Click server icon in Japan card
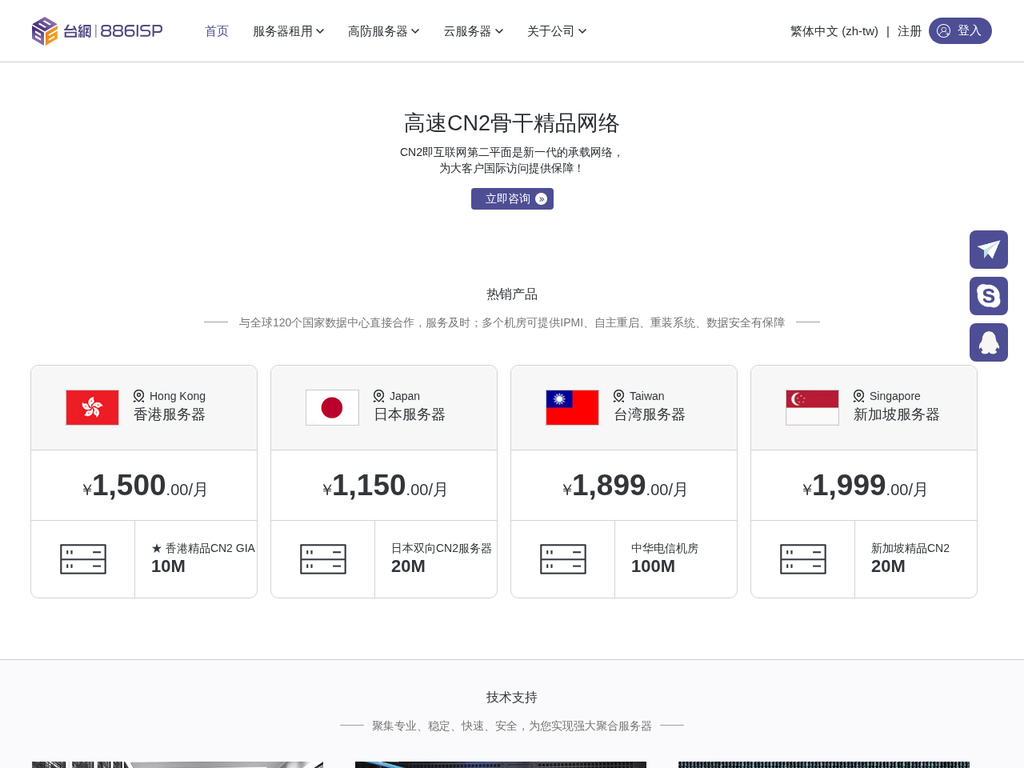Image resolution: width=1024 pixels, height=768 pixels. [323, 559]
